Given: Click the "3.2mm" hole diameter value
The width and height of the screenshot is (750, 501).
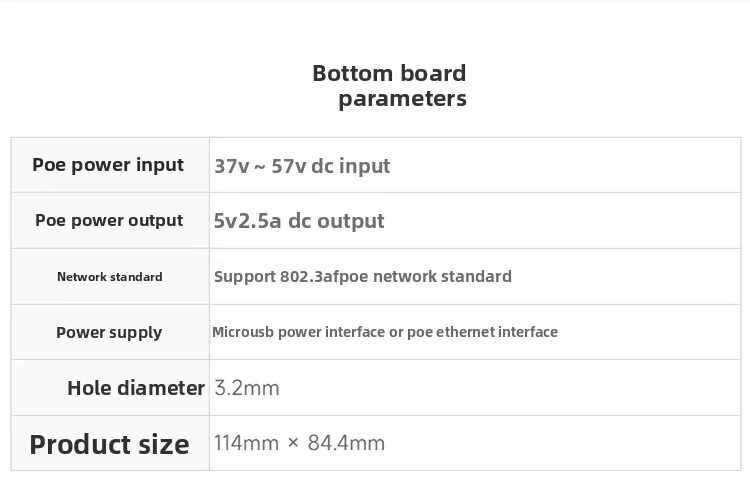Looking at the screenshot, I should (x=247, y=388).
